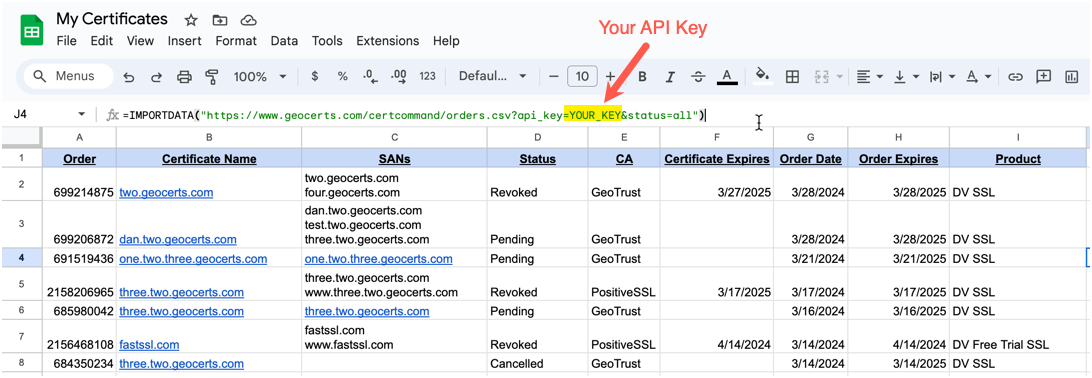Open the zoom 100% dropdown
1092x378 pixels.
coord(260,77)
